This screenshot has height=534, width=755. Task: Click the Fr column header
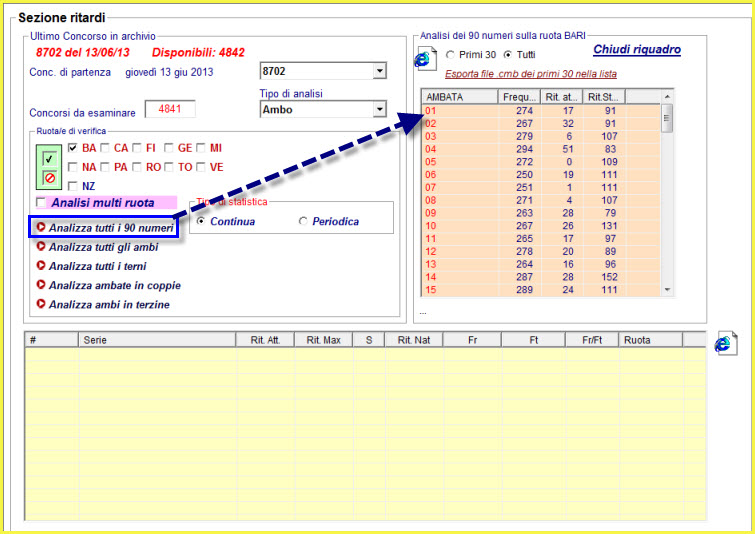tap(472, 340)
